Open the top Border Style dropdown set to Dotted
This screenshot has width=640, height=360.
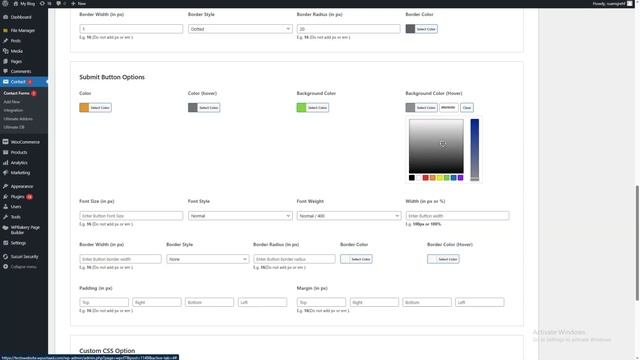[240, 29]
